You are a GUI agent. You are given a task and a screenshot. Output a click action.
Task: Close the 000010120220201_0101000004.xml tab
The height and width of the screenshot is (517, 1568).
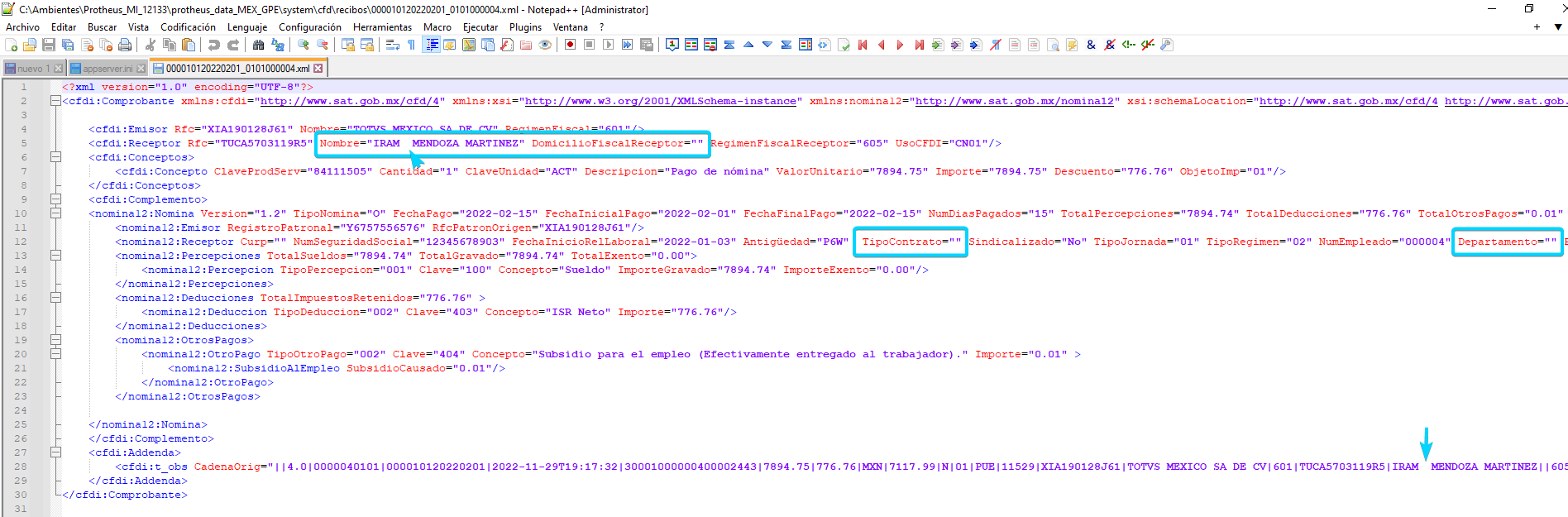[318, 69]
